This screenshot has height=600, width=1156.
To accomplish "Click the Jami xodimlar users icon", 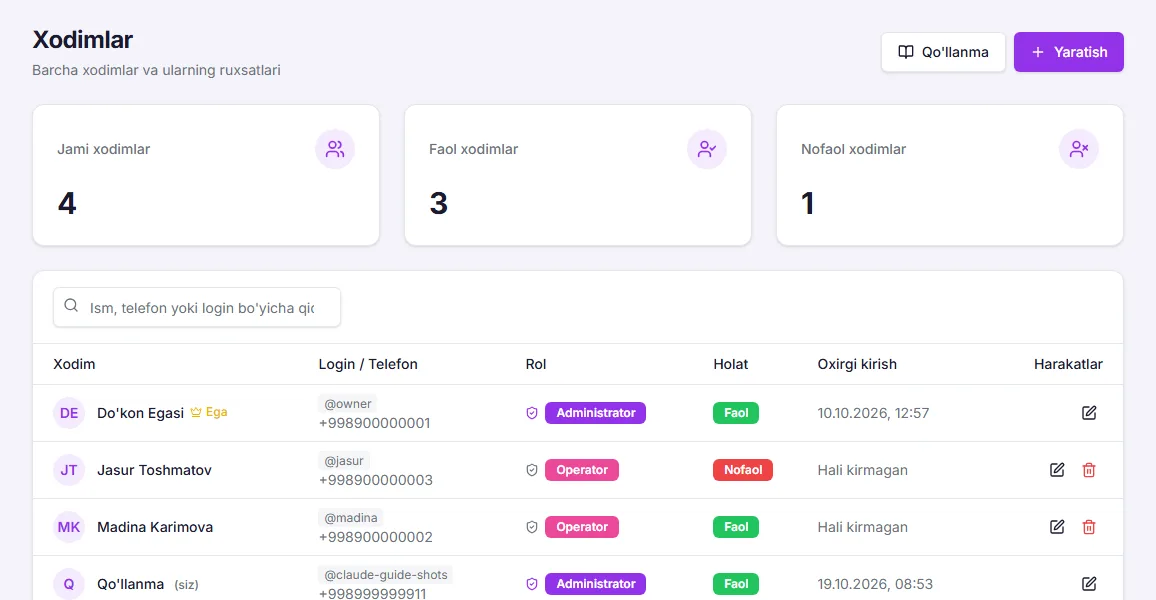I will click(335, 149).
